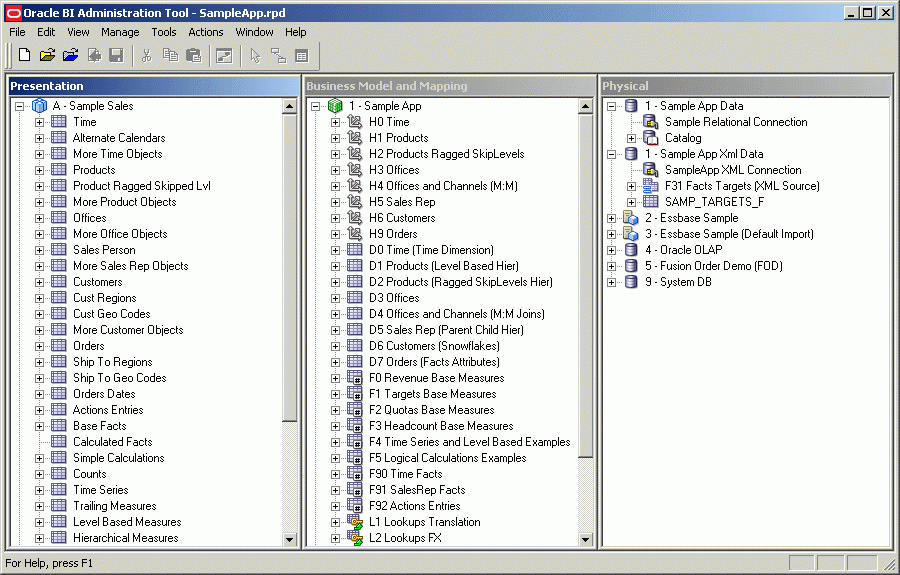
Task: Select 3 - Essbase Sample (Default Import)
Action: coord(729,234)
